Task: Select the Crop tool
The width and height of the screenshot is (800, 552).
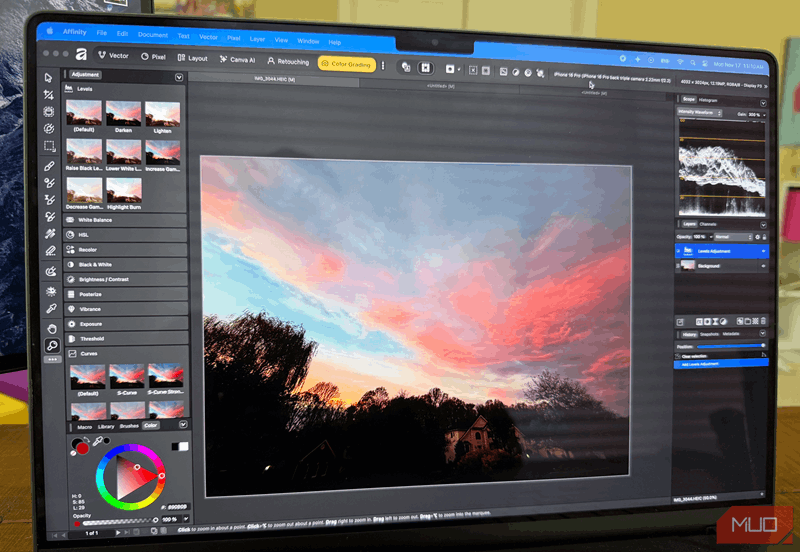Action: coord(48,95)
